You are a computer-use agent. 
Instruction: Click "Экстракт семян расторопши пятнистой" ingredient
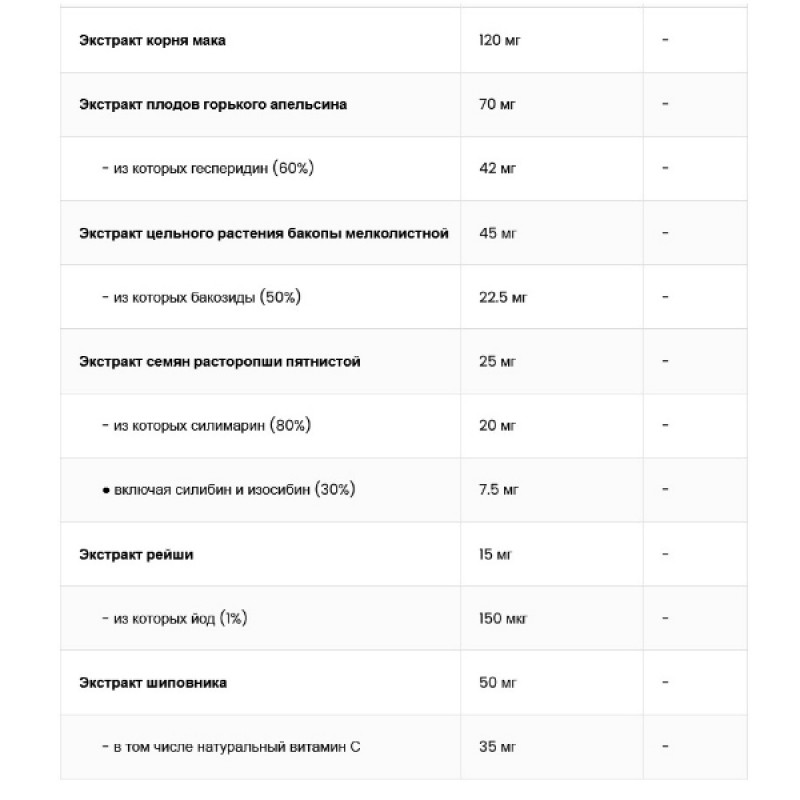pyautogui.click(x=219, y=361)
